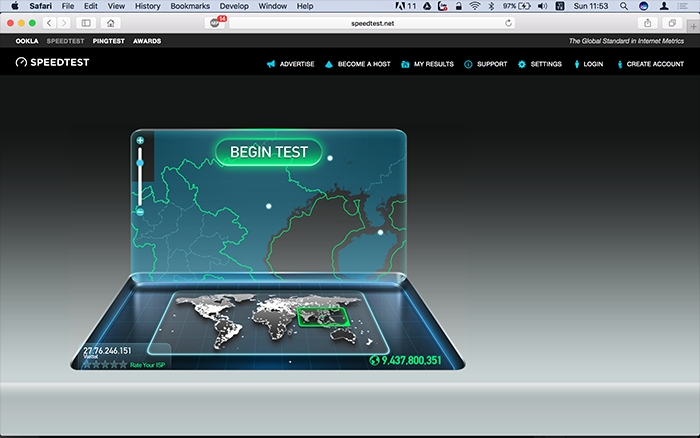Click the speedtest.net address bar
This screenshot has height=438, width=700.
pyautogui.click(x=372, y=23)
